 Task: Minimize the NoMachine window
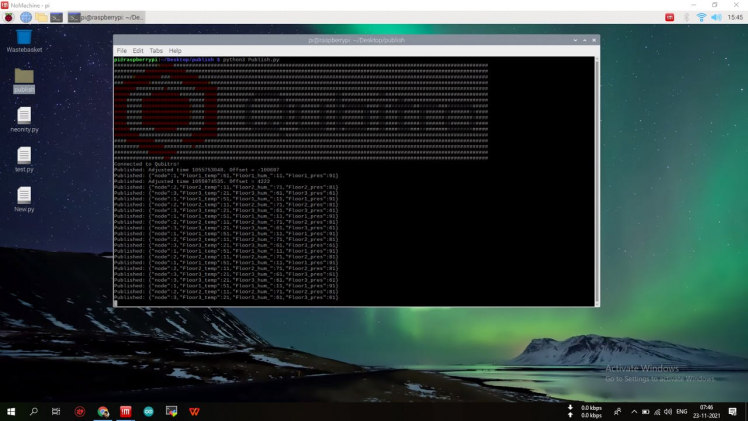[x=693, y=5]
